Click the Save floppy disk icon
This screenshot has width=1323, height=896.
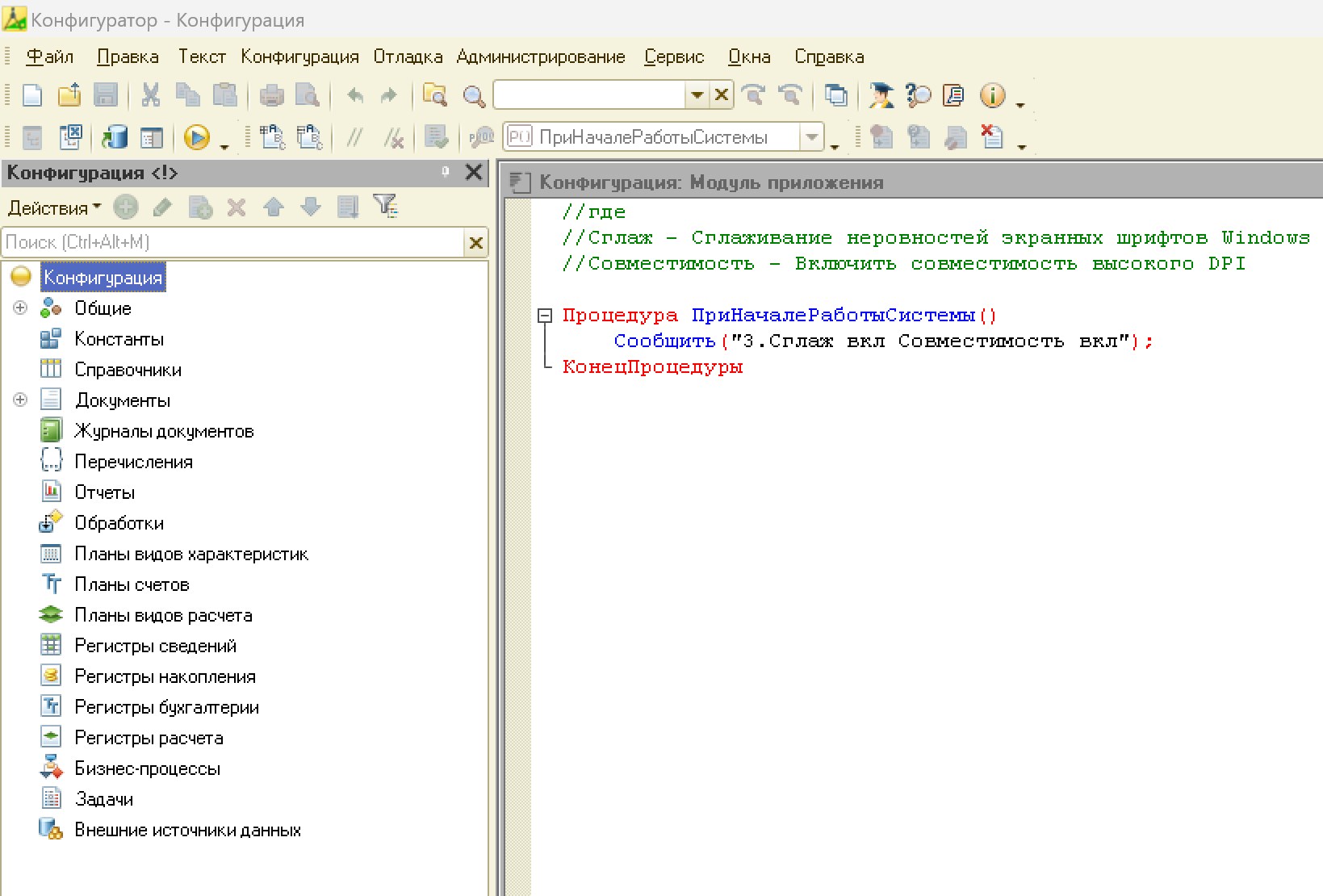click(x=107, y=95)
